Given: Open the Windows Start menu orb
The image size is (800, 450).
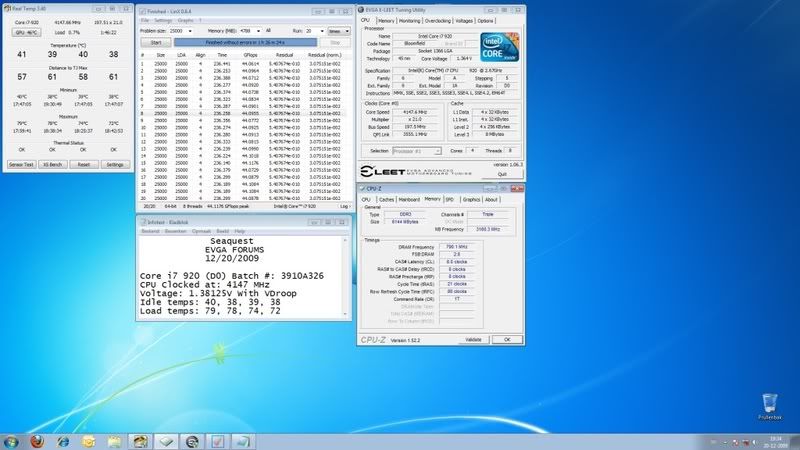Looking at the screenshot, I should (x=12, y=440).
